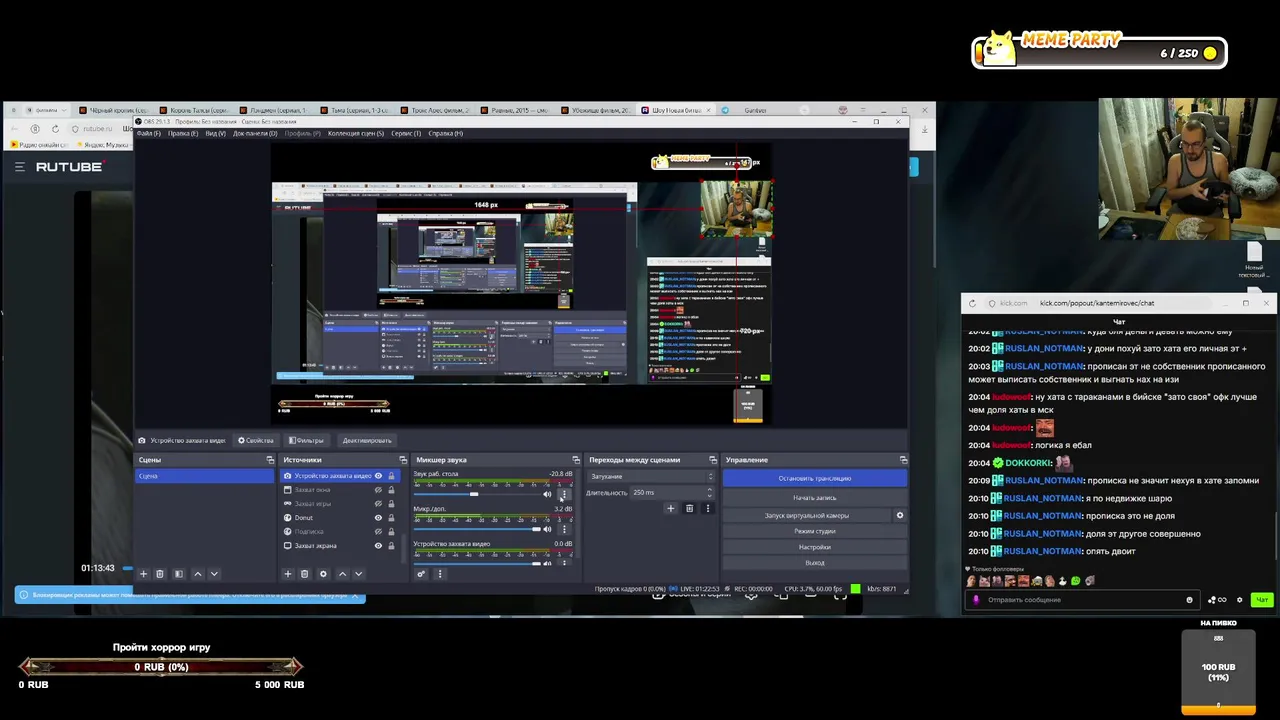
Task: Show the hidden Подписка source
Action: pos(378,532)
